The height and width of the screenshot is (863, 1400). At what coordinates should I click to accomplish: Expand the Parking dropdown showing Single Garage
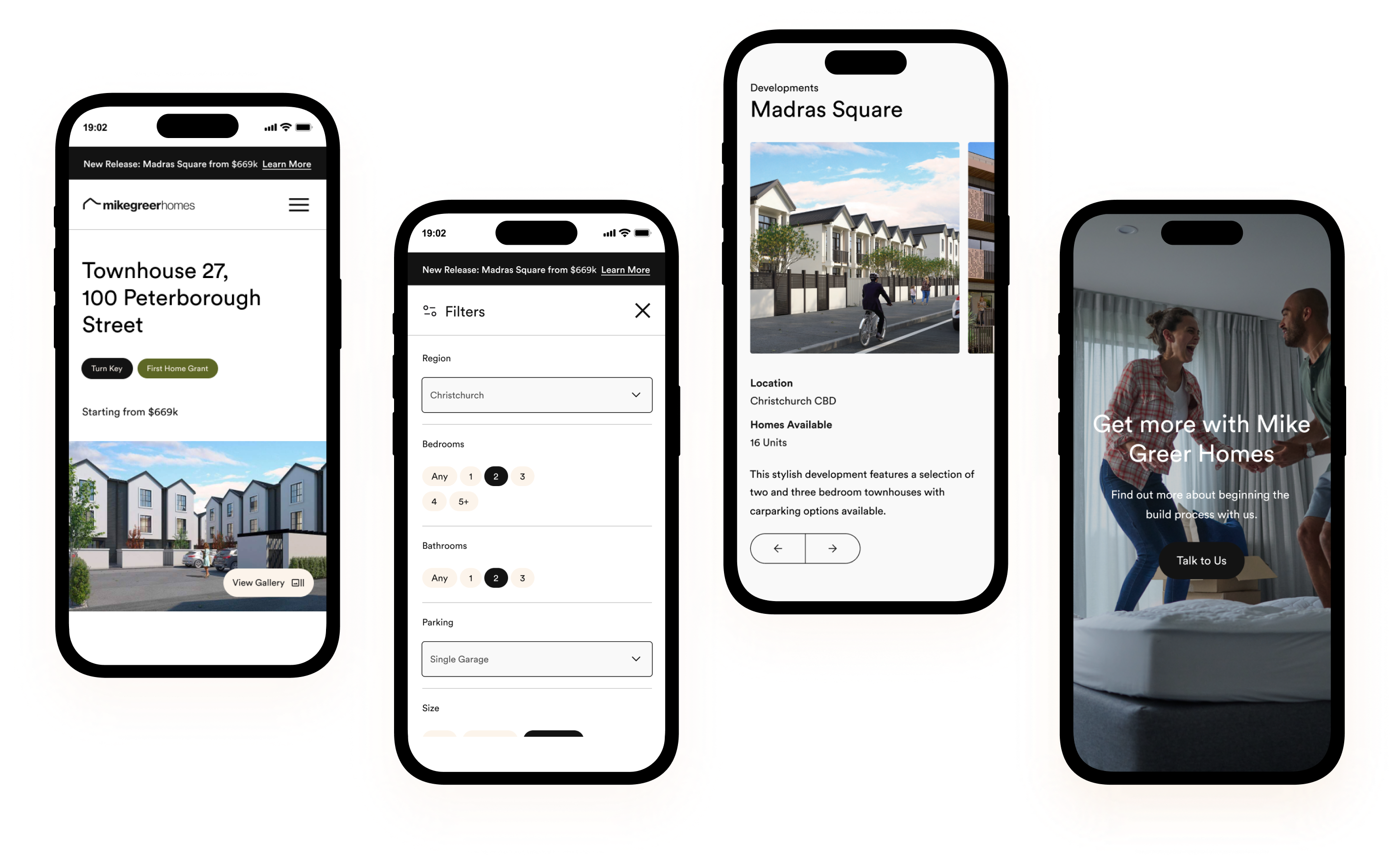pos(536,659)
